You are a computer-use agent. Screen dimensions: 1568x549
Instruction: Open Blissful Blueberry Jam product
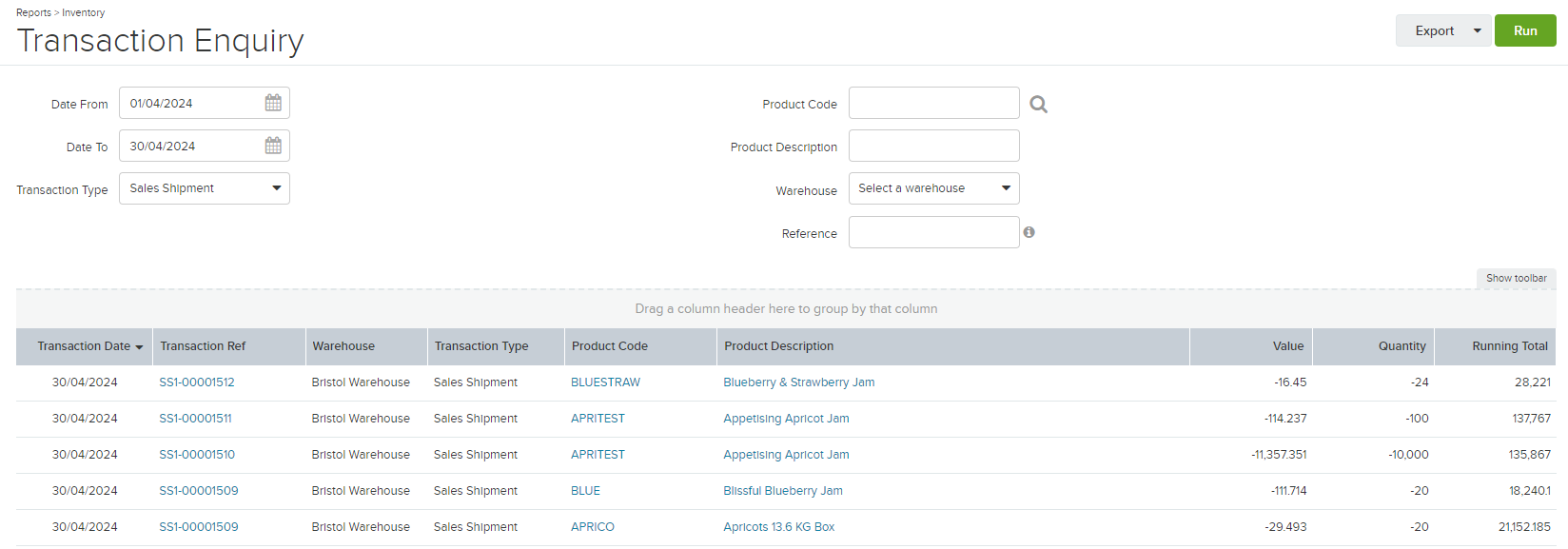783,491
